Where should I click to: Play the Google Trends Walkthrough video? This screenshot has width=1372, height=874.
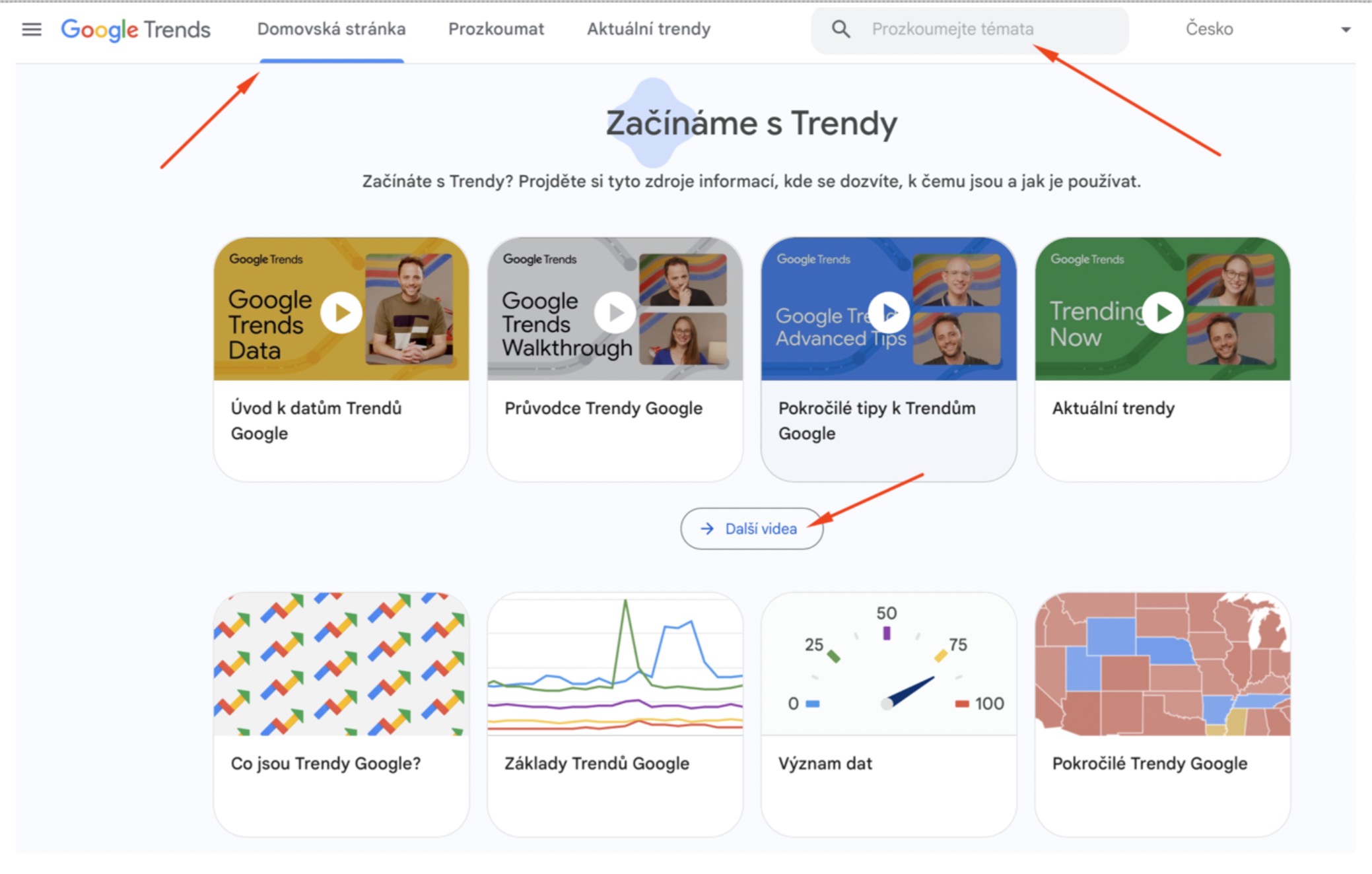pos(615,312)
